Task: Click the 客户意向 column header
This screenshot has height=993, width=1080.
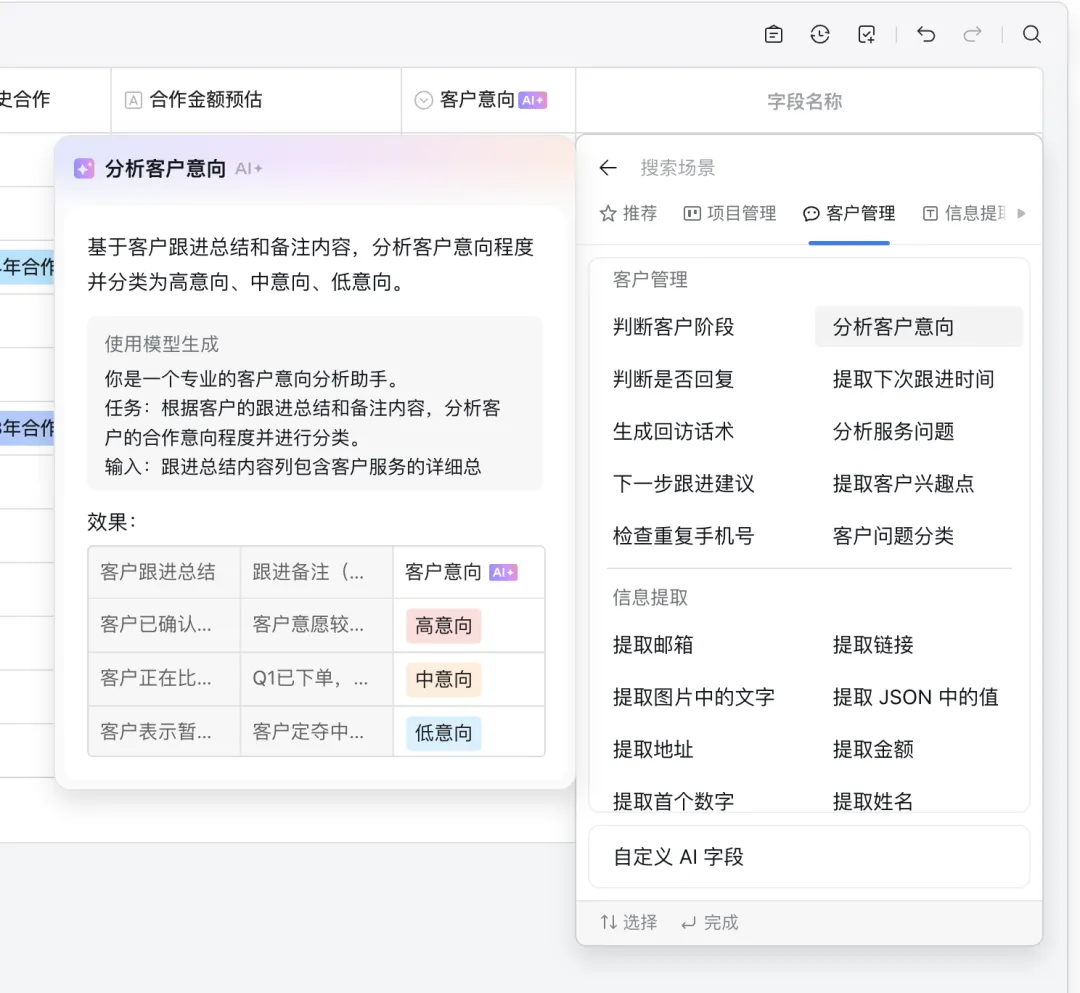Action: [488, 101]
